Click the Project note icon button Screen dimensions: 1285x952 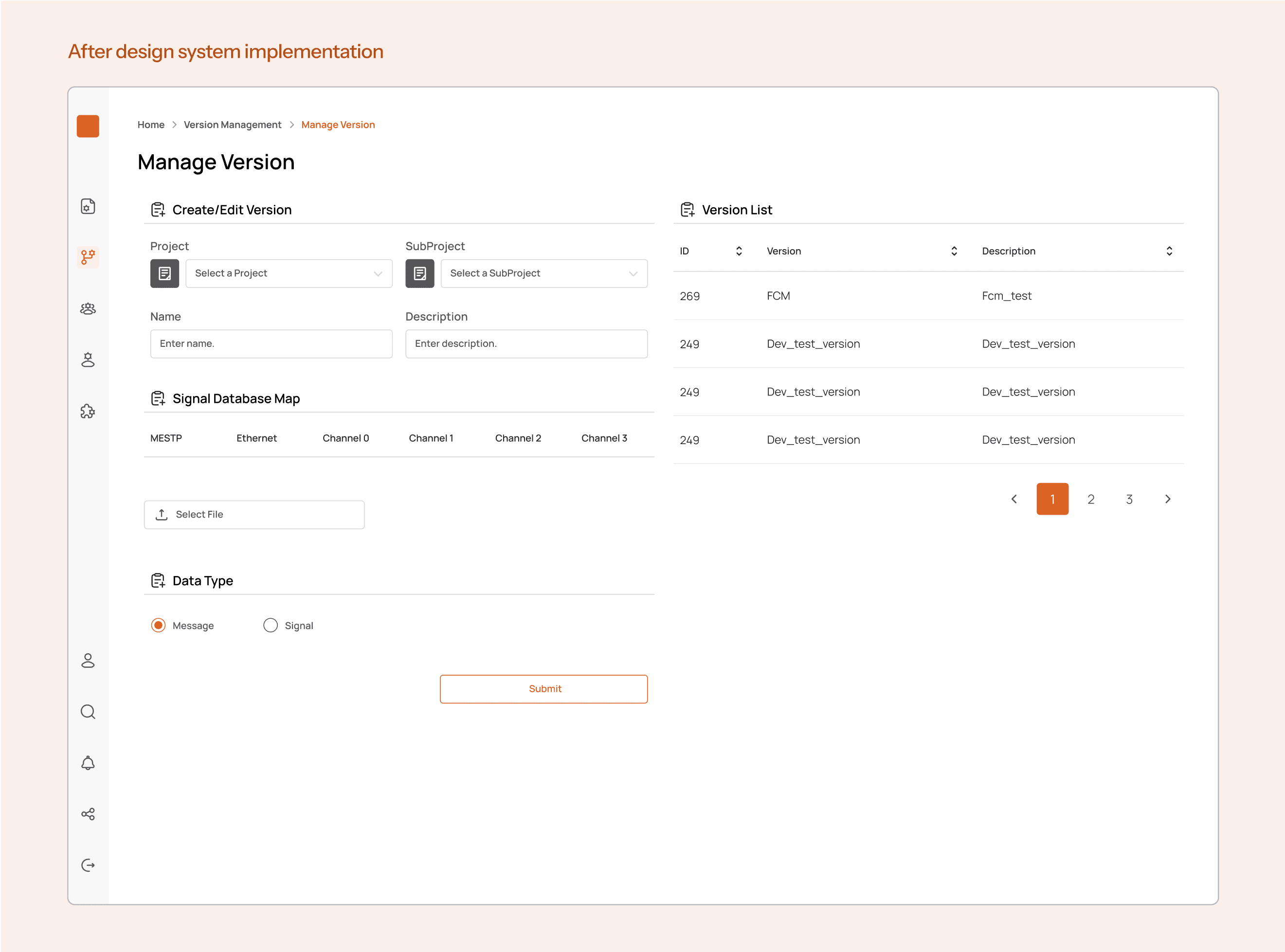coord(165,273)
